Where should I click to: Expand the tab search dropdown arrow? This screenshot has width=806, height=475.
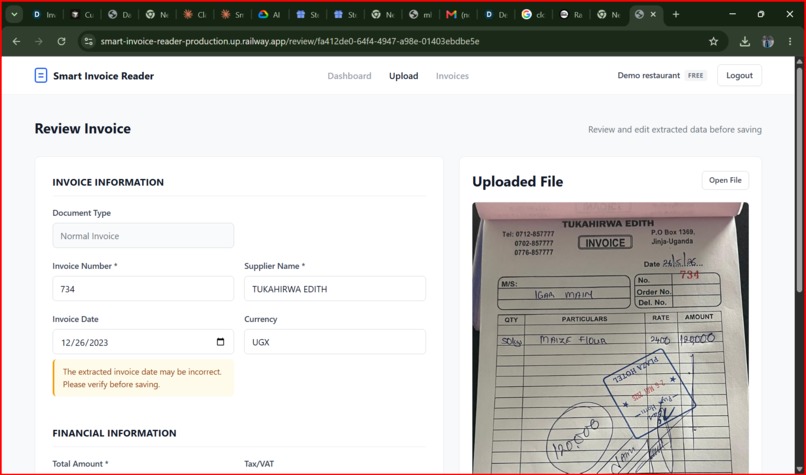[14, 14]
